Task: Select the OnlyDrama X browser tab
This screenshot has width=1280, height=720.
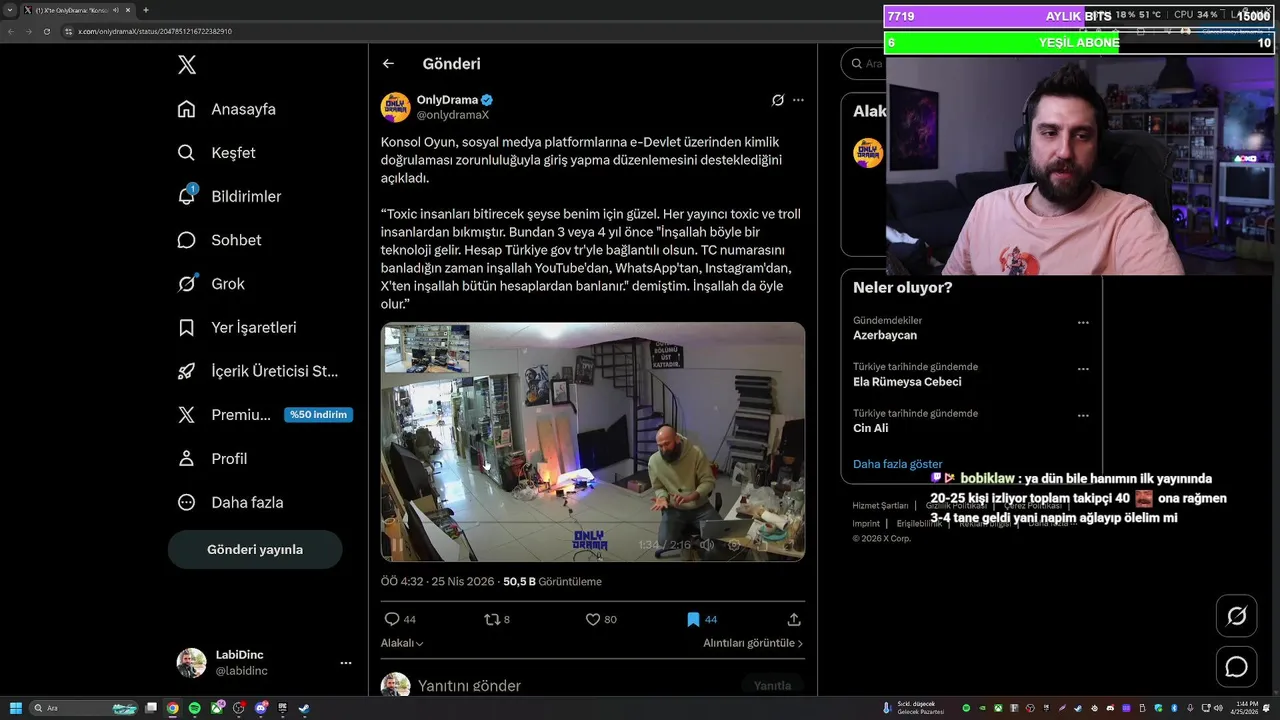Action: tap(78, 10)
